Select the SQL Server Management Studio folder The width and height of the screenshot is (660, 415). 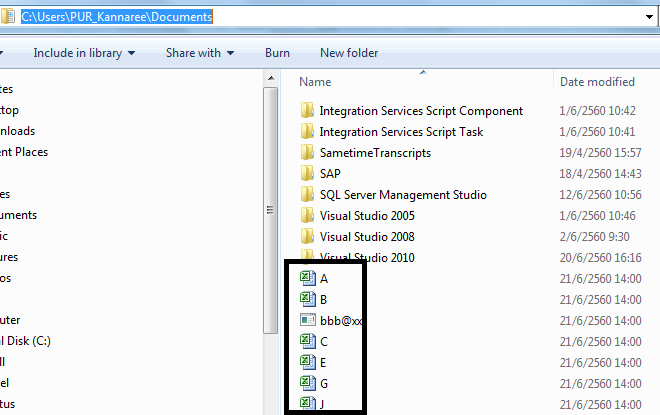(x=402, y=195)
